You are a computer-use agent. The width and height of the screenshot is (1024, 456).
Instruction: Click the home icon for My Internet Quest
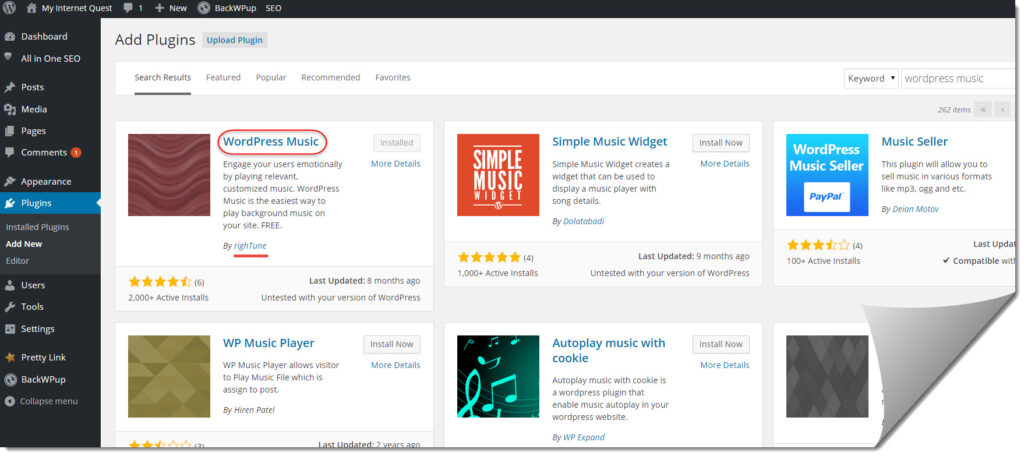[x=31, y=8]
